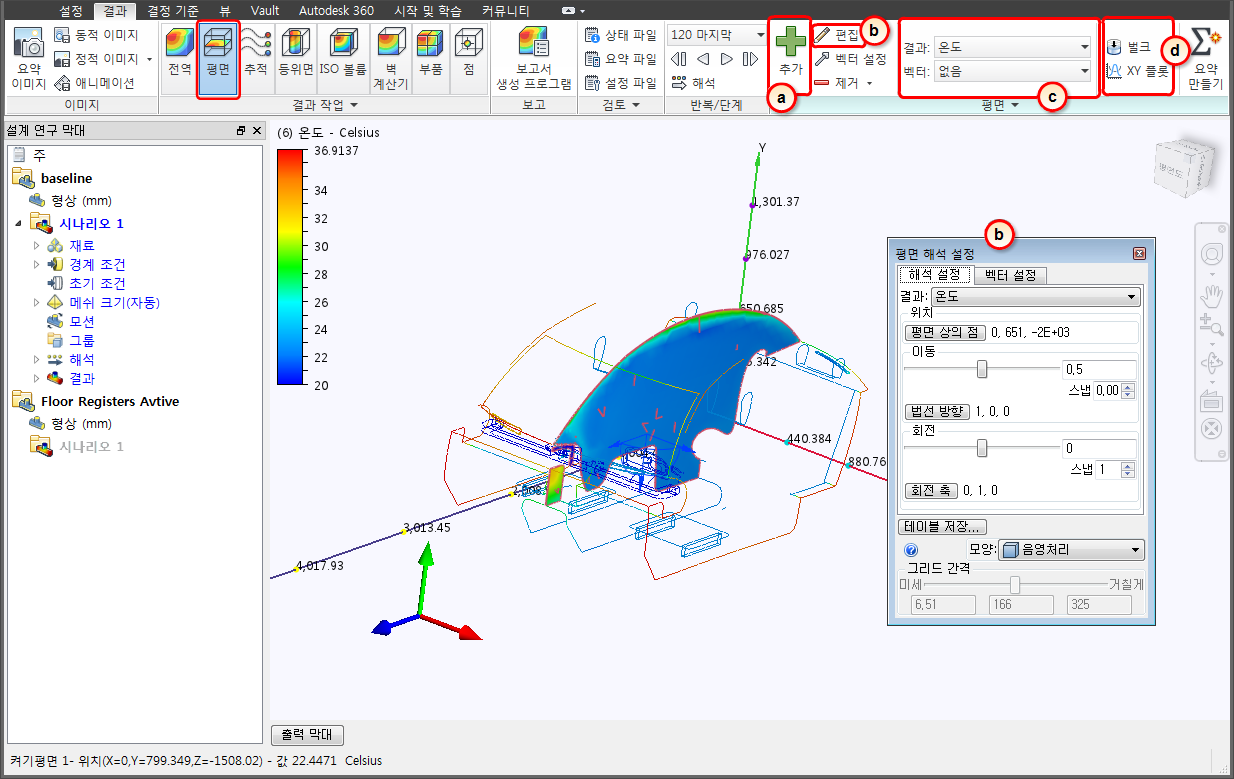Select the Floor Registers Avtive design
This screenshot has width=1234, height=779.
(110, 401)
